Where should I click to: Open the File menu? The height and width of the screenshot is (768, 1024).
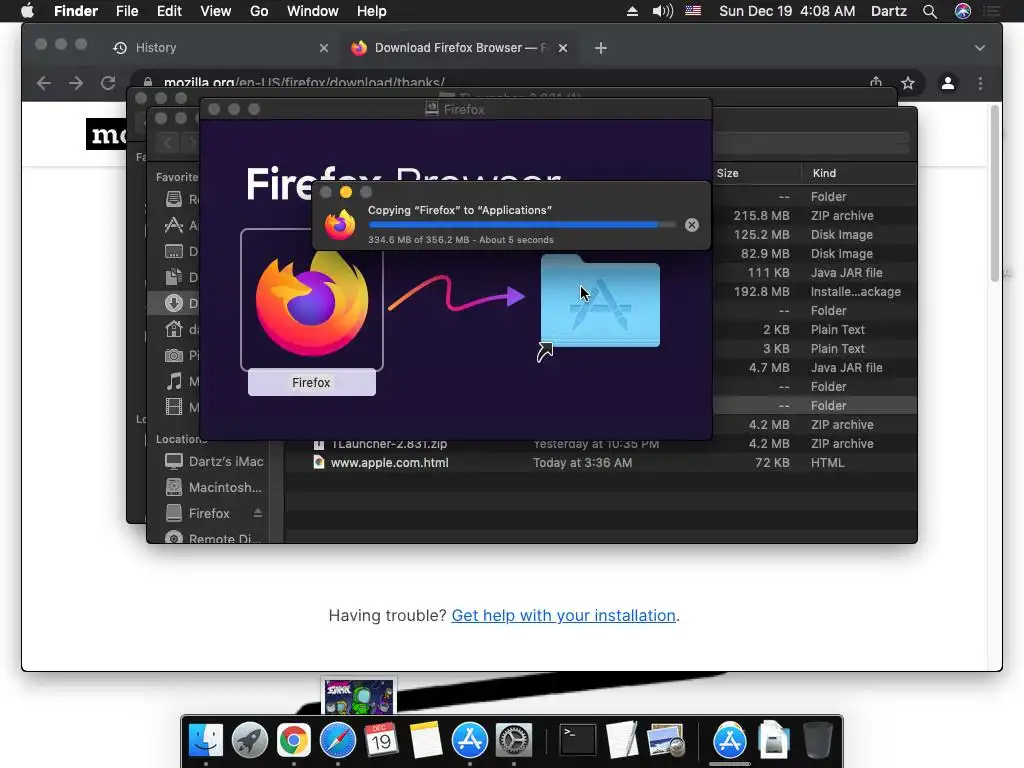[127, 11]
